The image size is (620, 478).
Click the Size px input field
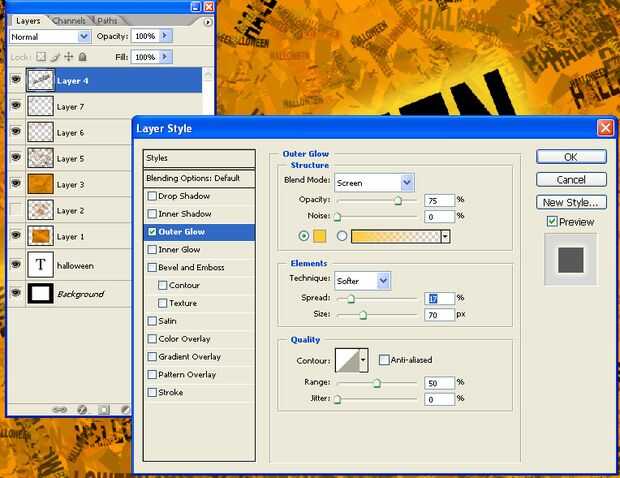pyautogui.click(x=439, y=315)
